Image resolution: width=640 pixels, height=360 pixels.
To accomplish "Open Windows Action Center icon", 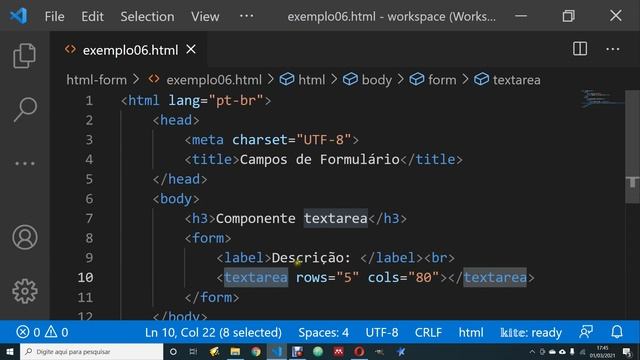I will 627,351.
